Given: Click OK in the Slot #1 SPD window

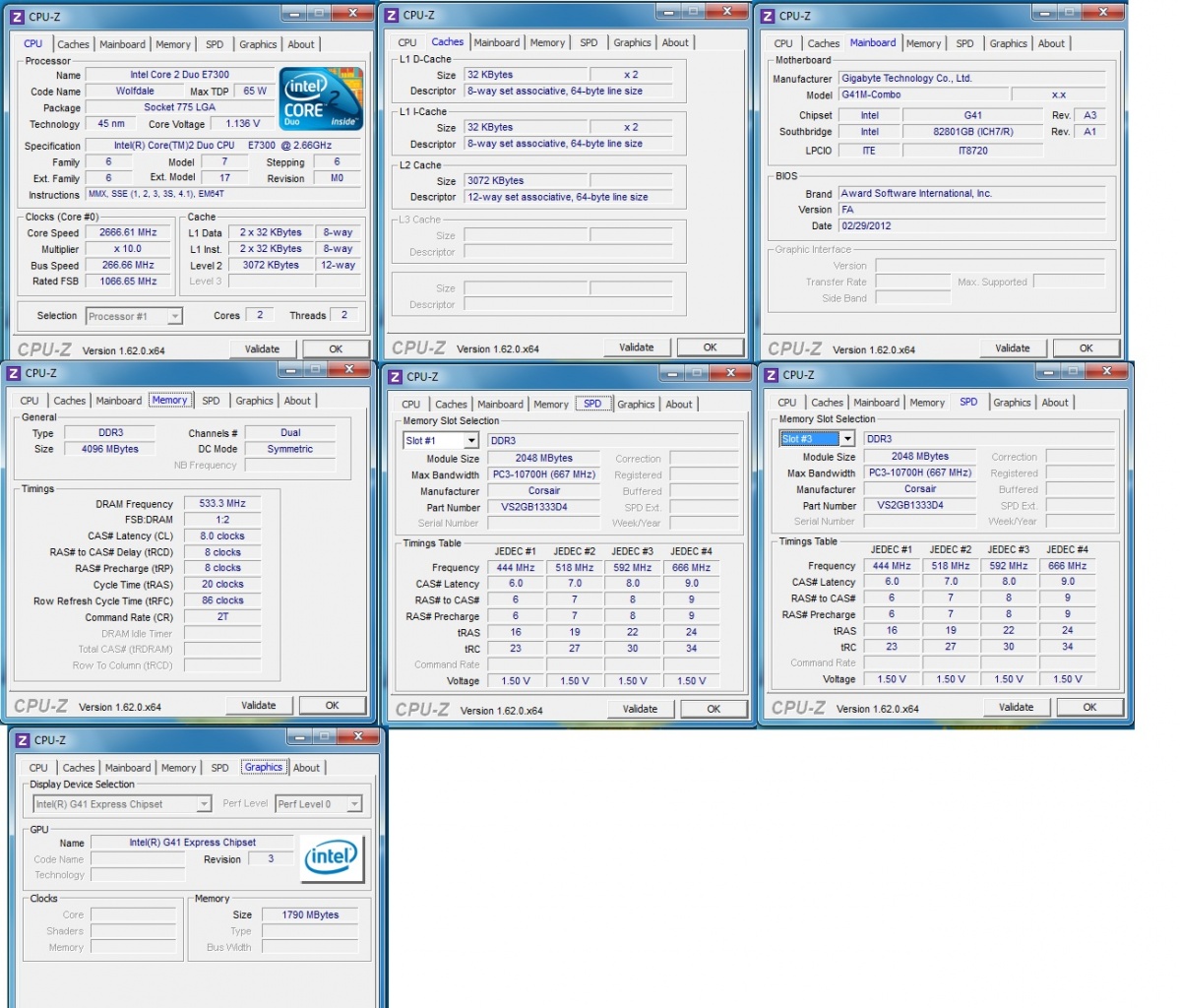Looking at the screenshot, I should (714, 709).
